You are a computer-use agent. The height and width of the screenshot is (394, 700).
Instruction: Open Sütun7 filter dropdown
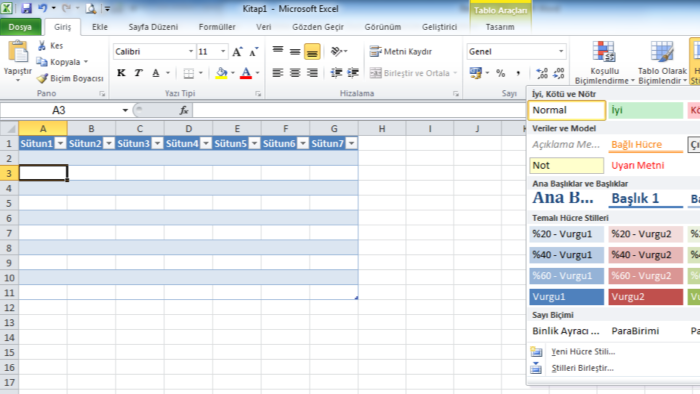pos(351,143)
